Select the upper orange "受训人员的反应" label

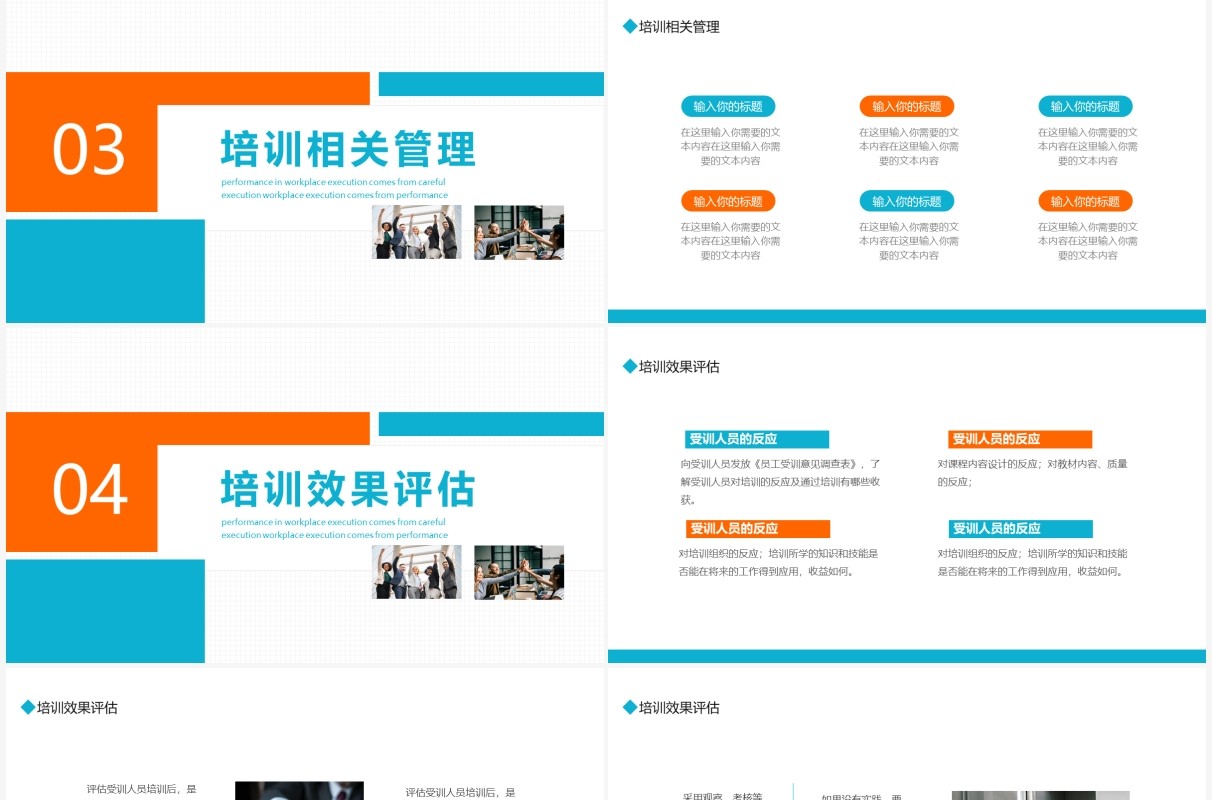point(1020,439)
